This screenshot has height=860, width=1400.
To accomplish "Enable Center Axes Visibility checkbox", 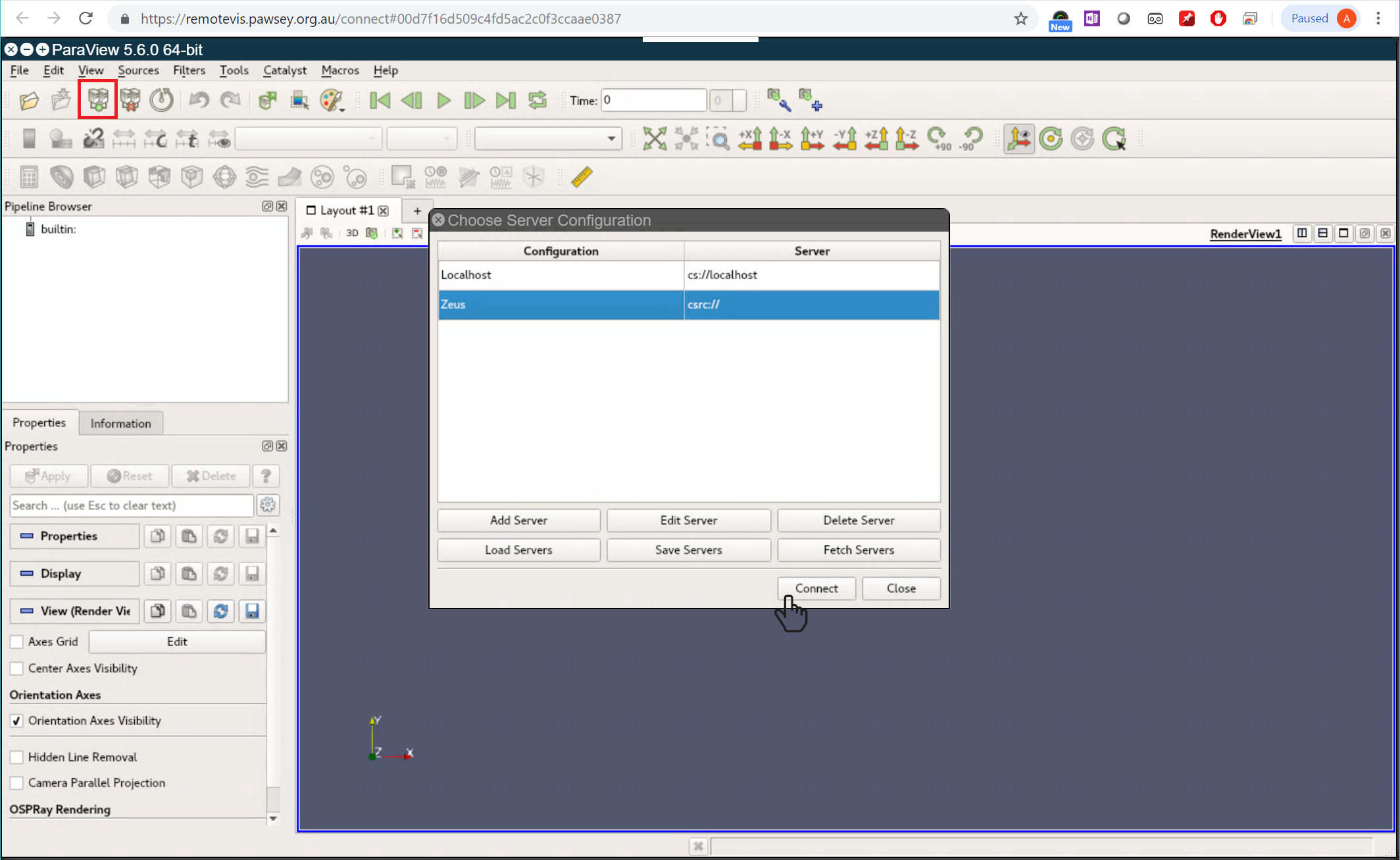I will pyautogui.click(x=17, y=669).
